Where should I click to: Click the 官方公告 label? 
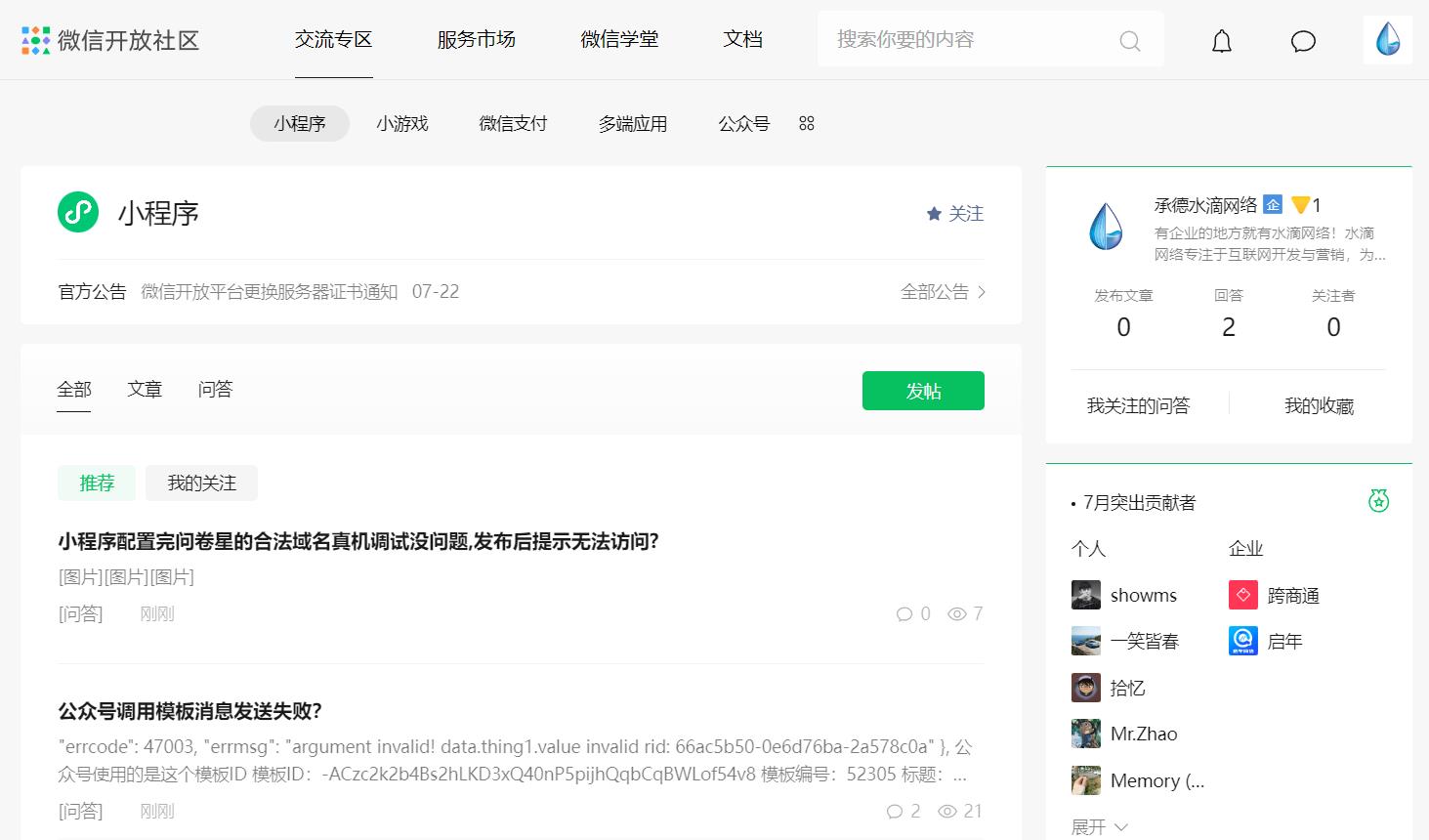pos(92,291)
